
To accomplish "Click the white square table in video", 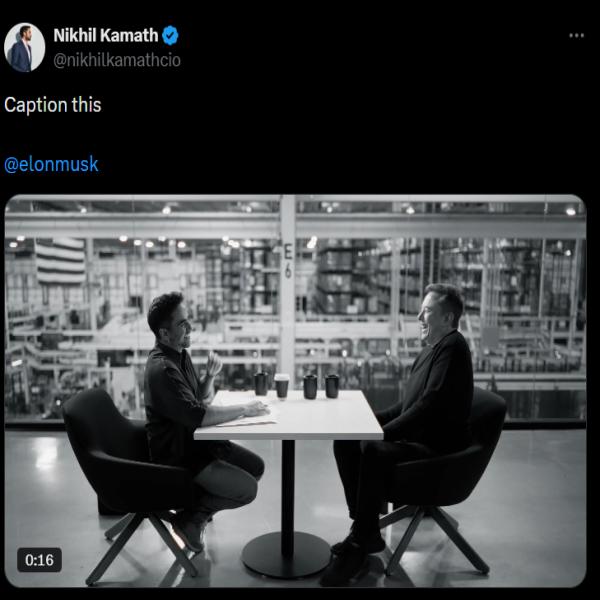I will click(x=289, y=415).
